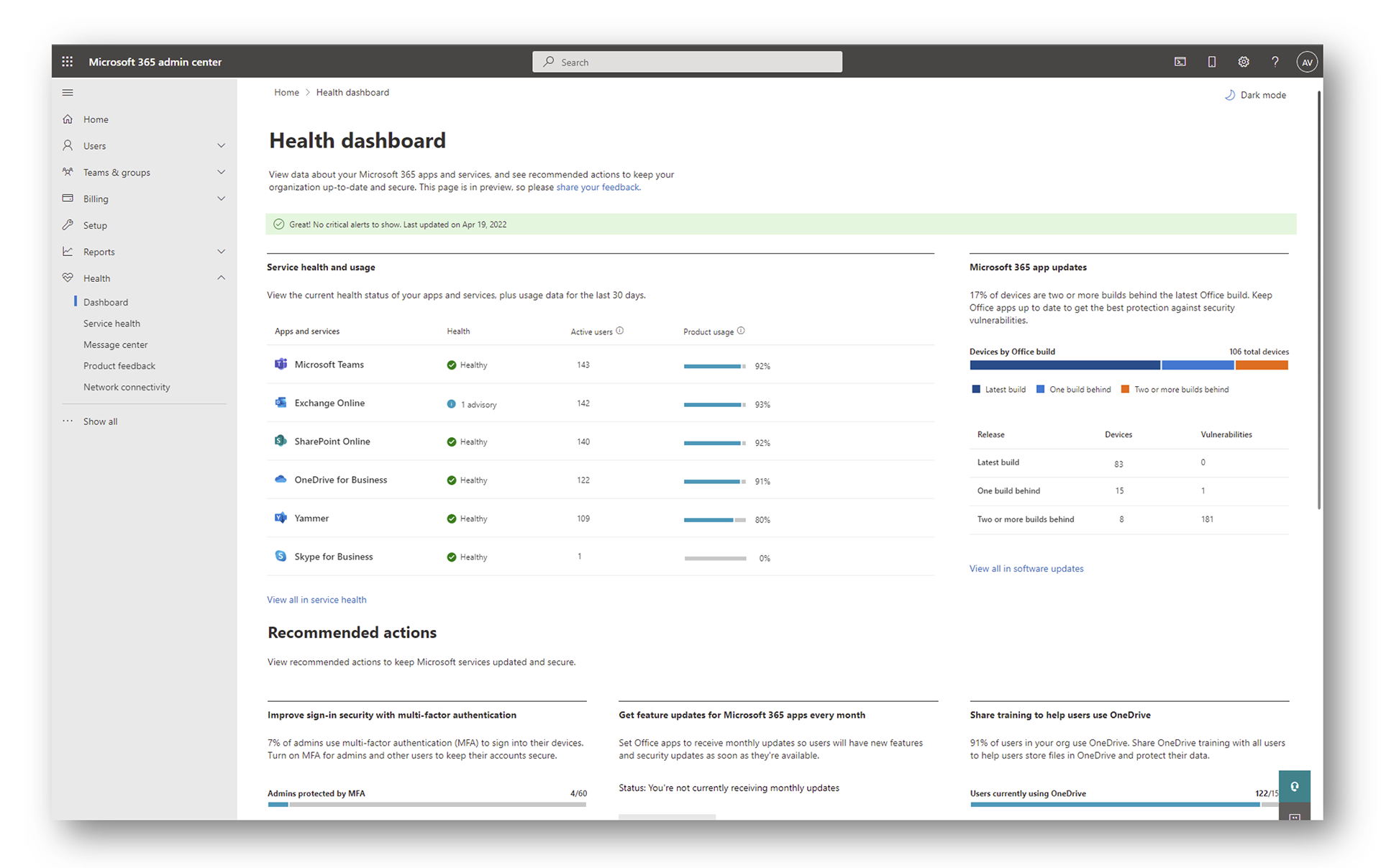Open the help question mark icon

(x=1275, y=62)
